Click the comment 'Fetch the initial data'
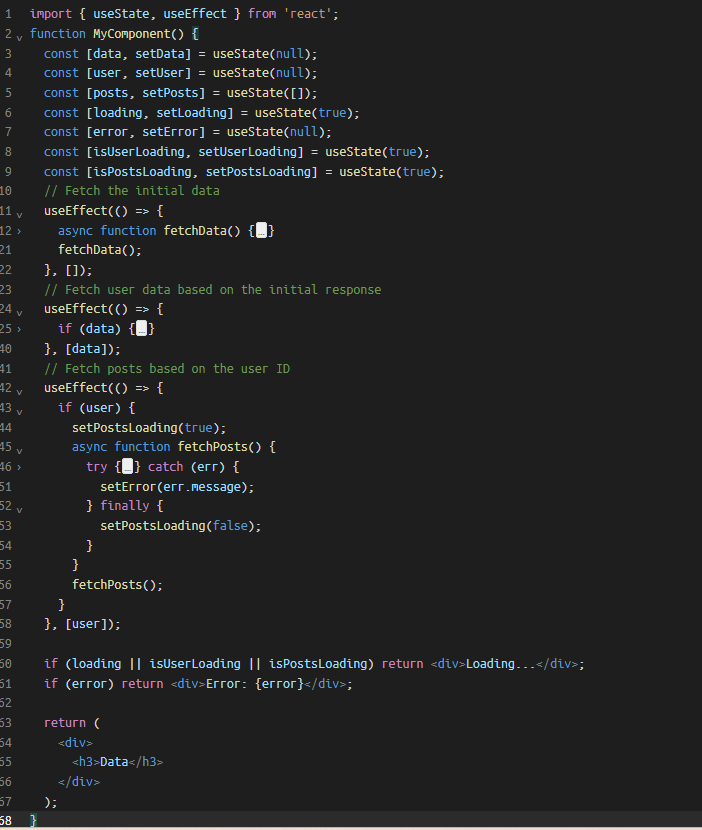This screenshot has height=830, width=702. click(x=132, y=191)
